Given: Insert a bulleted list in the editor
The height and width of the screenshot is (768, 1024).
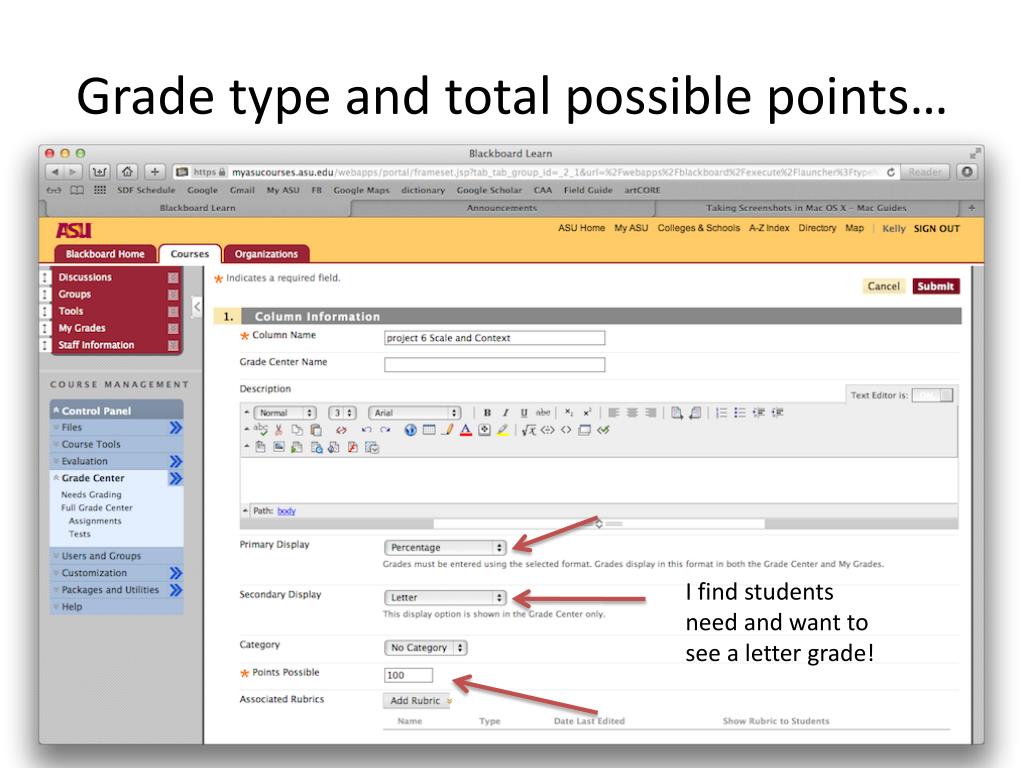Looking at the screenshot, I should pyautogui.click(x=740, y=413).
